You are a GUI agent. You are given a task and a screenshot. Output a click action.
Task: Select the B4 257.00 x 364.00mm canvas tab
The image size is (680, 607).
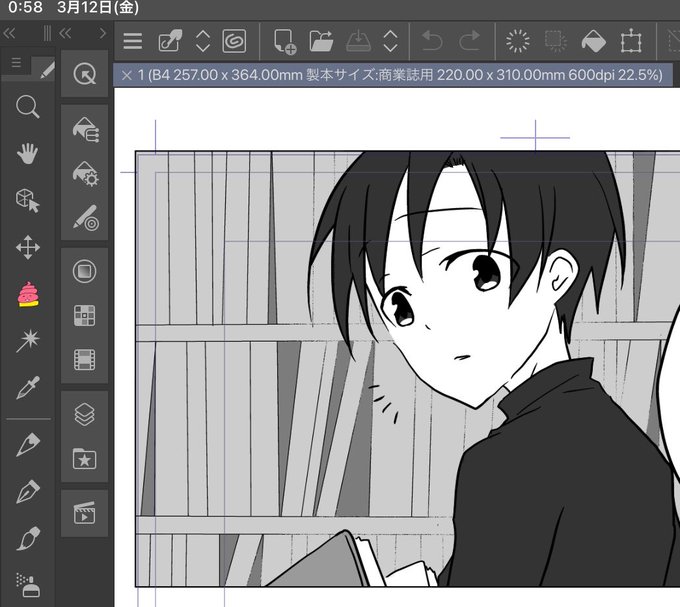(x=393, y=75)
